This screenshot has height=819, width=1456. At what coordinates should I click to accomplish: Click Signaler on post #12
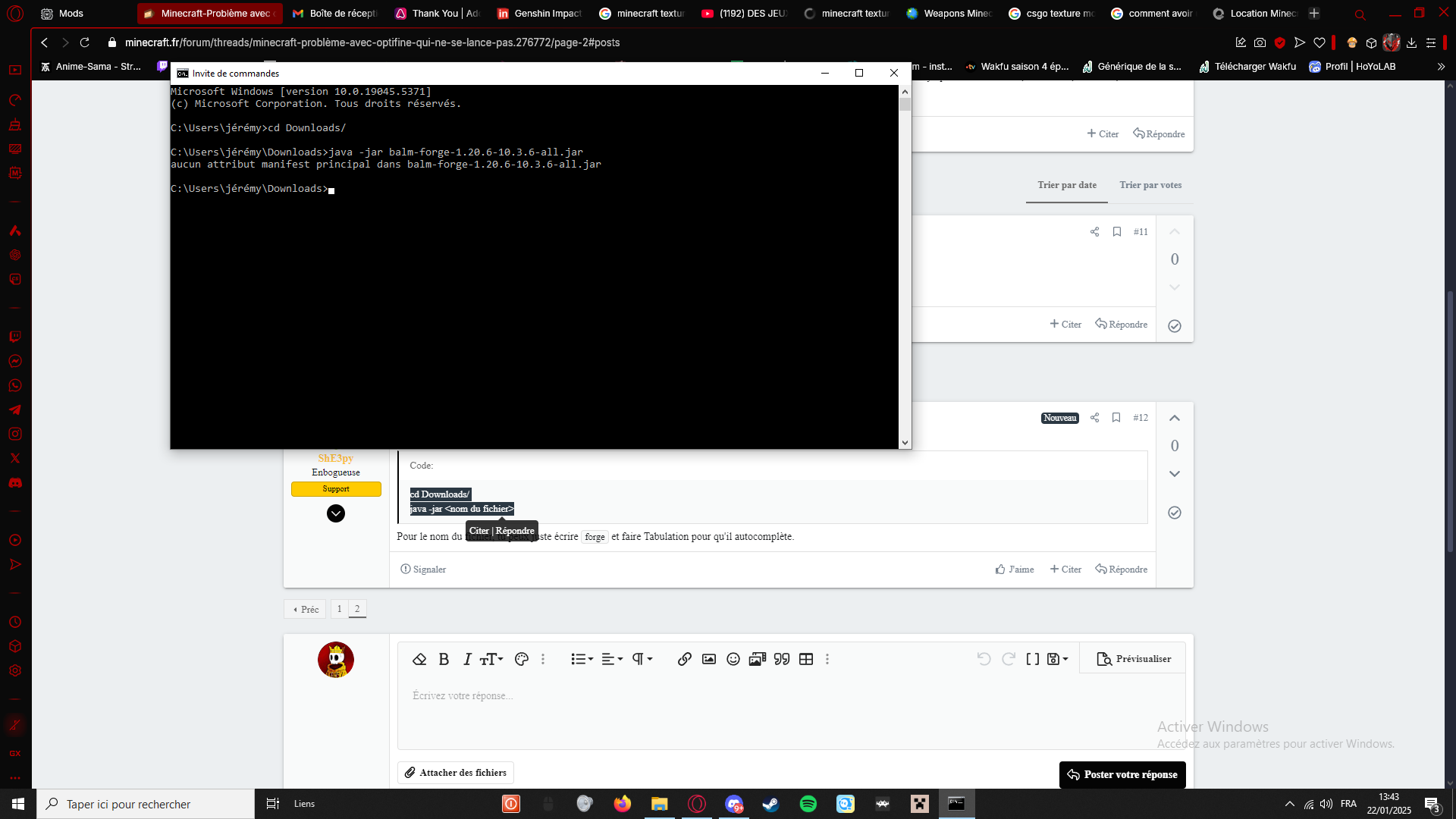click(x=423, y=570)
